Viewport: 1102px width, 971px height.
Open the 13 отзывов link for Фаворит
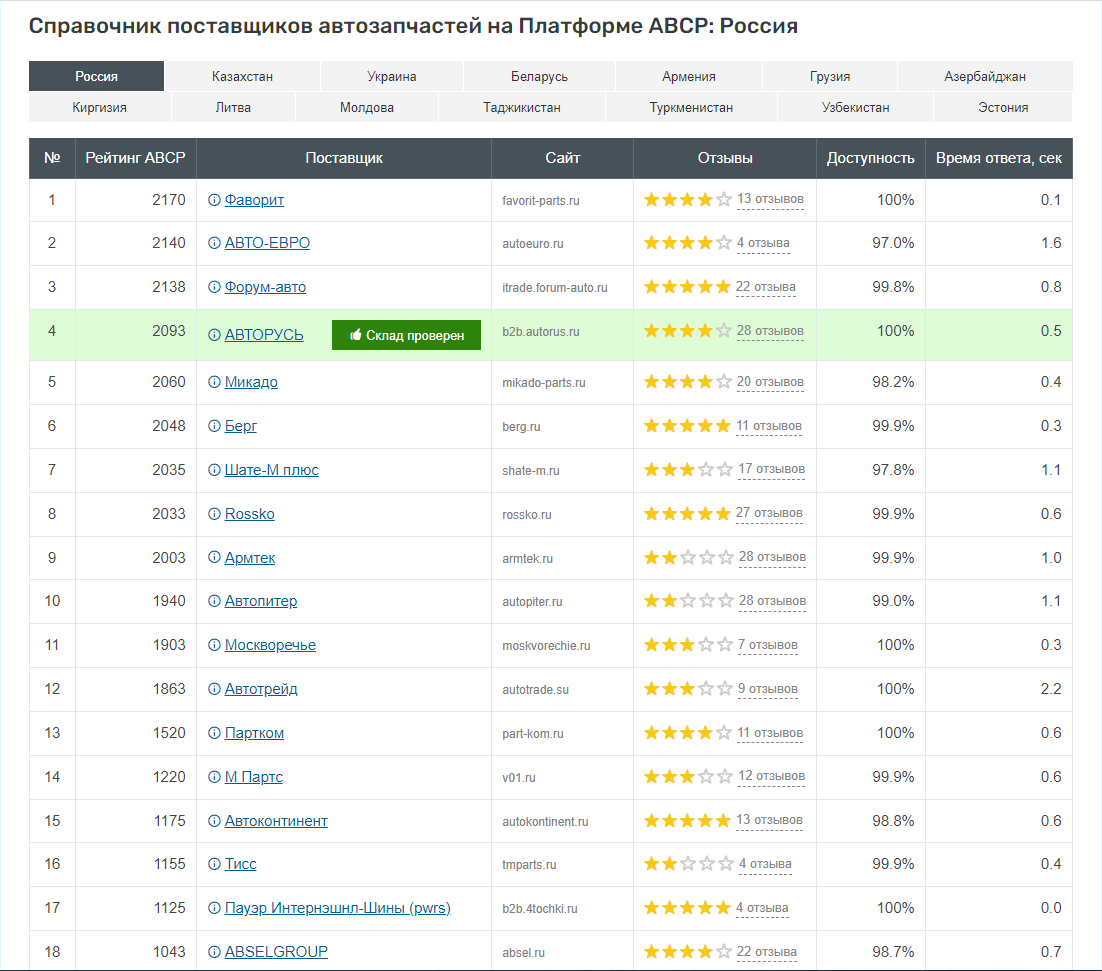coord(770,200)
